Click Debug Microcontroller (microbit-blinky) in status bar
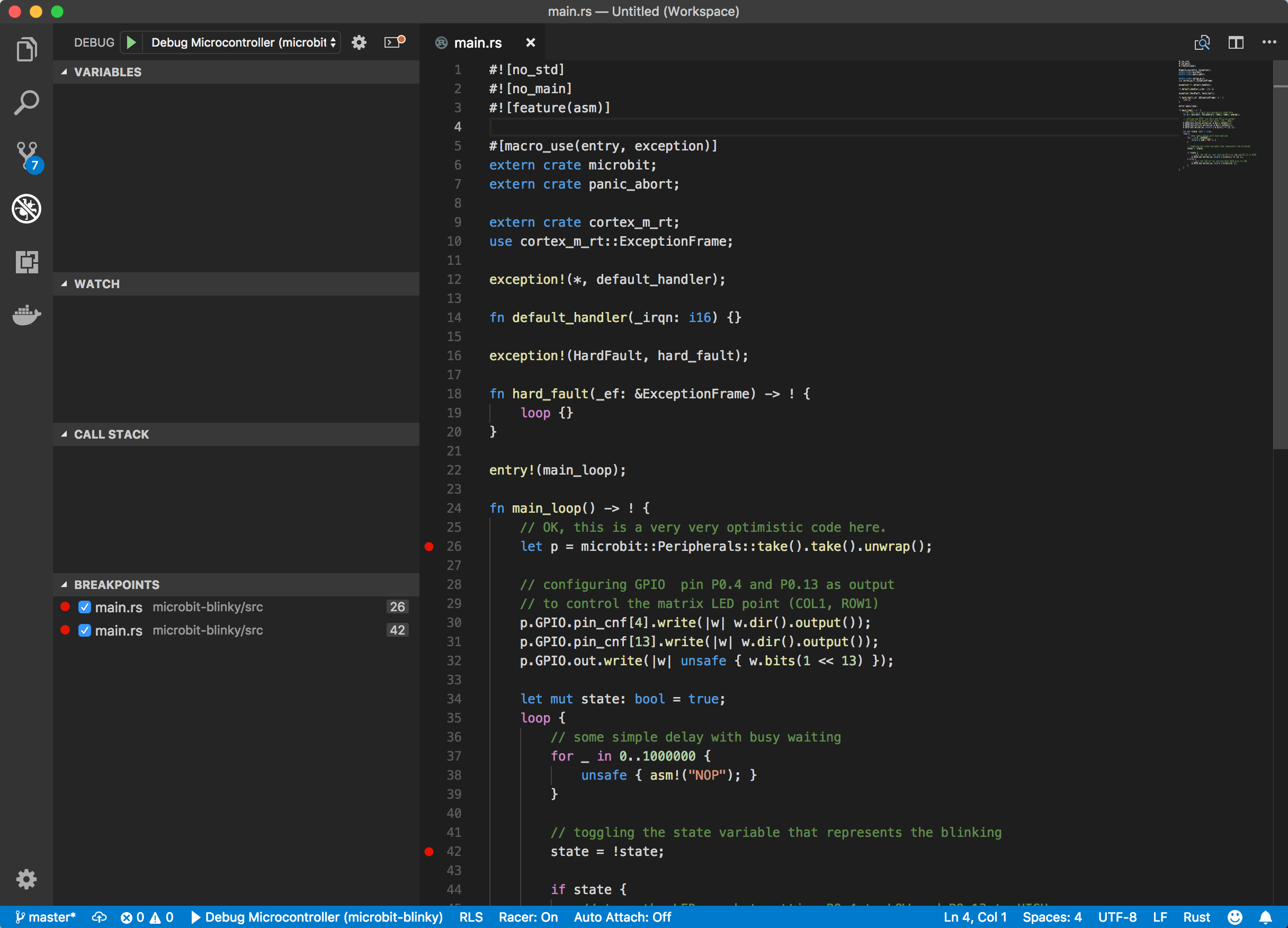This screenshot has width=1288, height=928. (x=317, y=917)
